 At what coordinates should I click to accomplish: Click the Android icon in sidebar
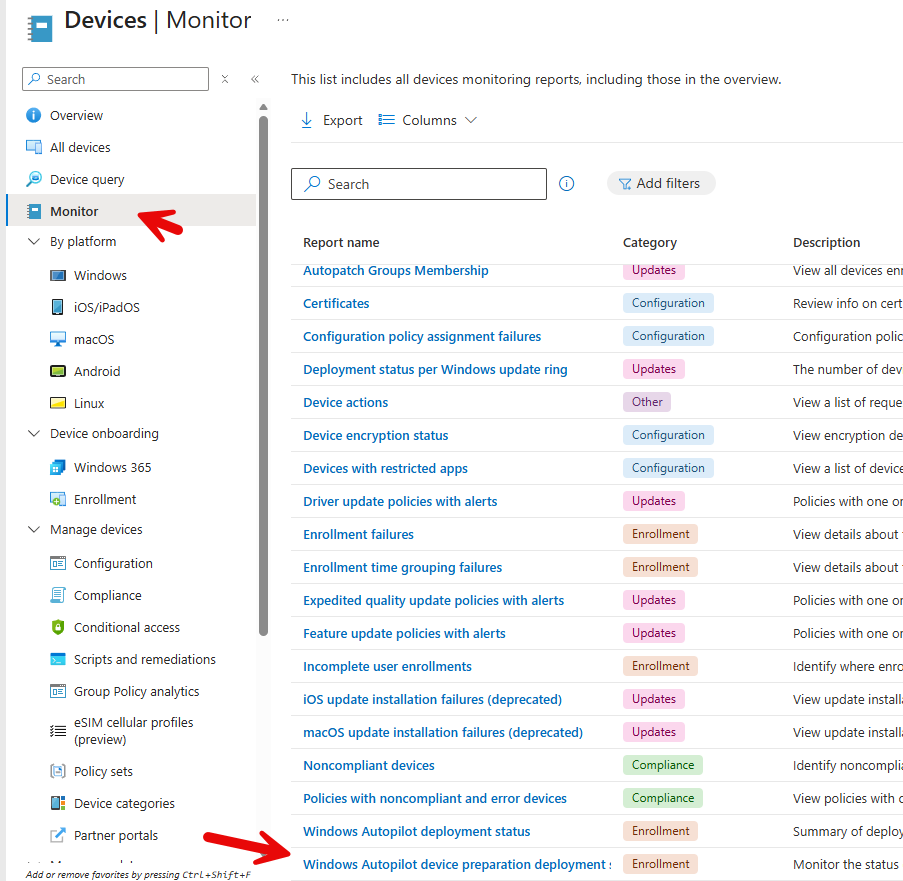point(57,371)
